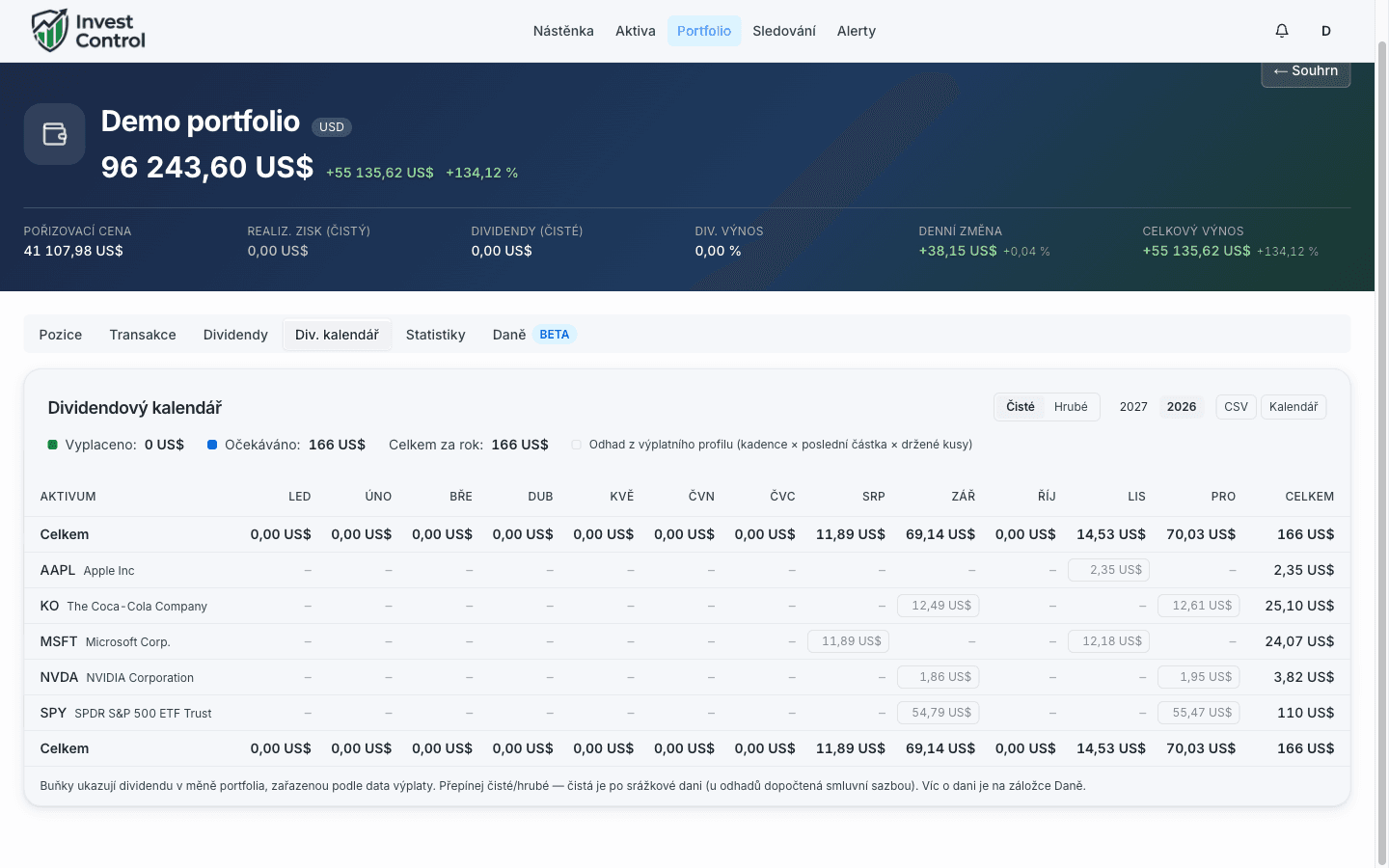Open the Aktiva menu item
This screenshot has height=868, width=1389.
[x=636, y=31]
